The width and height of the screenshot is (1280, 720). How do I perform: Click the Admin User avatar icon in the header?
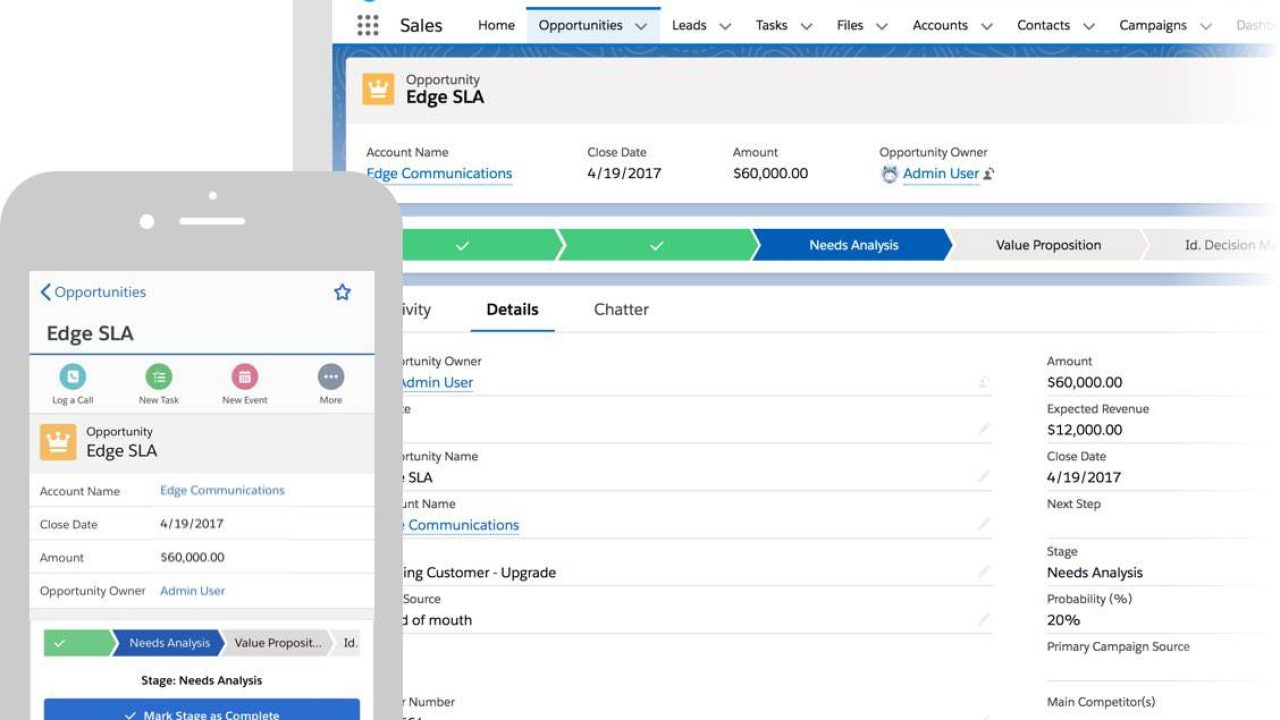[x=889, y=174]
